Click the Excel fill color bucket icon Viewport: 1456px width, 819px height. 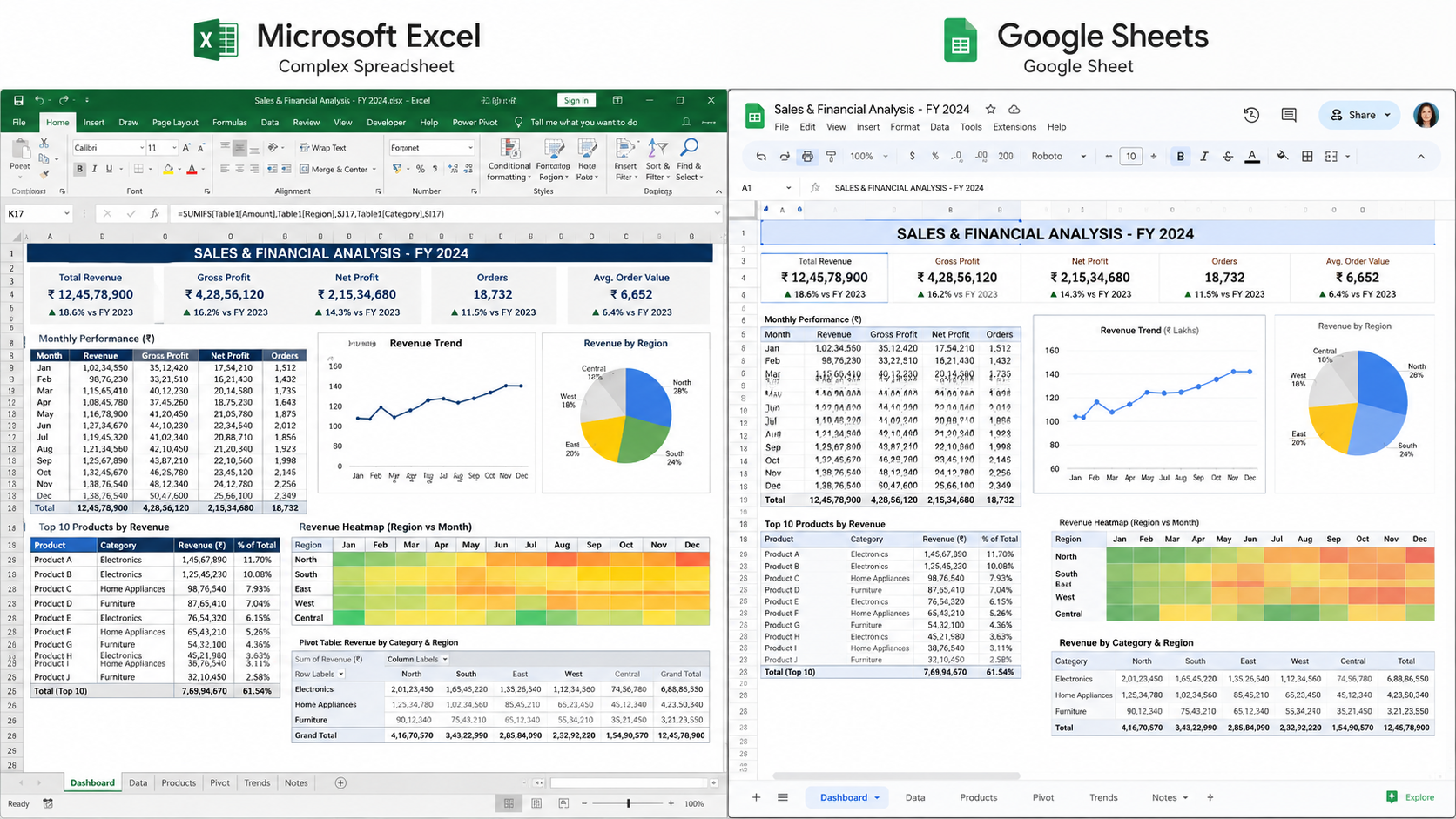click(168, 169)
